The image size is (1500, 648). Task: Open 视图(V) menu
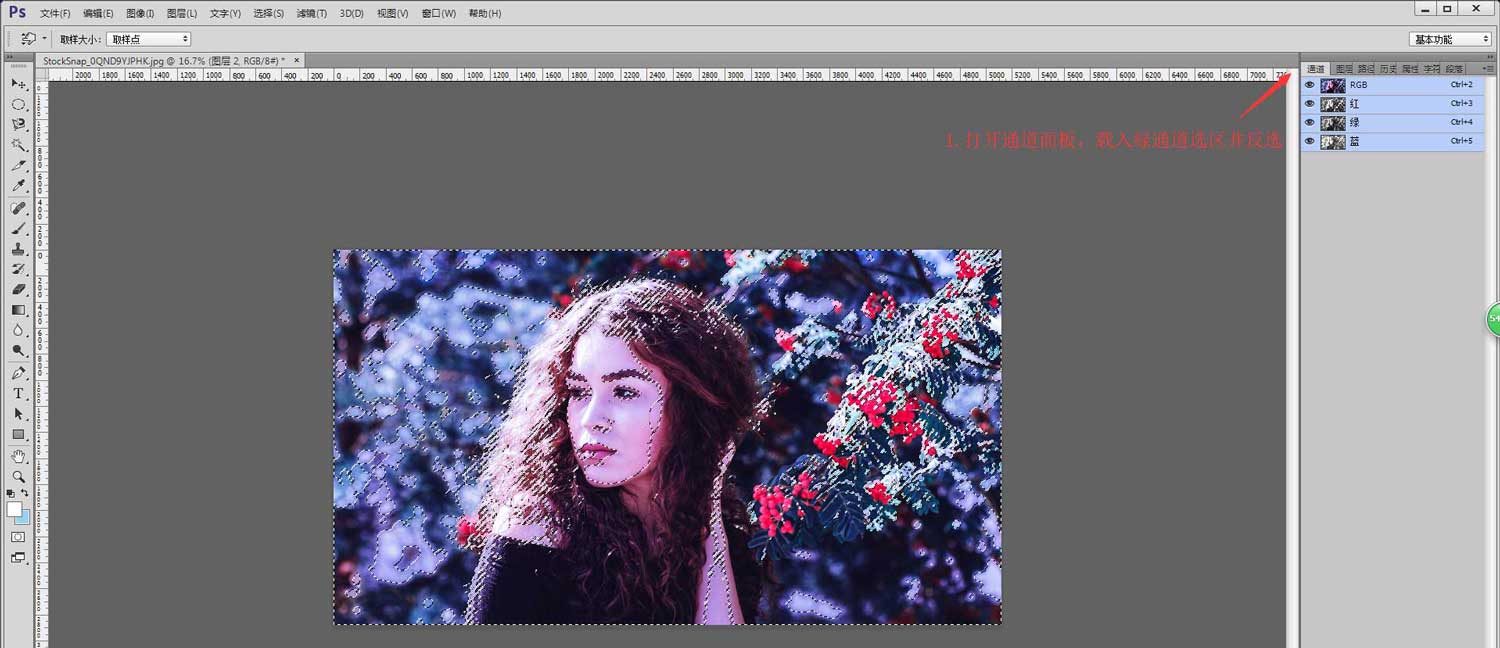coord(392,14)
